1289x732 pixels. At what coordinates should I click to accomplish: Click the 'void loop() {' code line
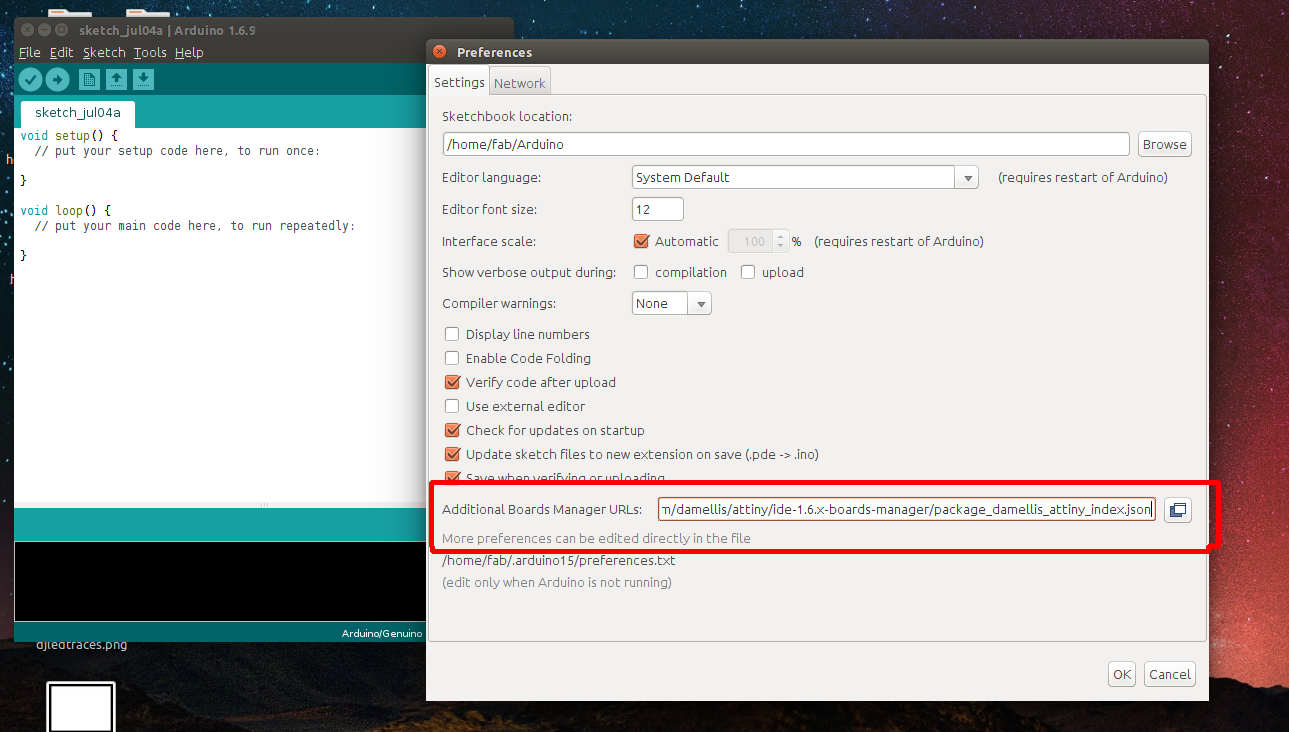(65, 210)
